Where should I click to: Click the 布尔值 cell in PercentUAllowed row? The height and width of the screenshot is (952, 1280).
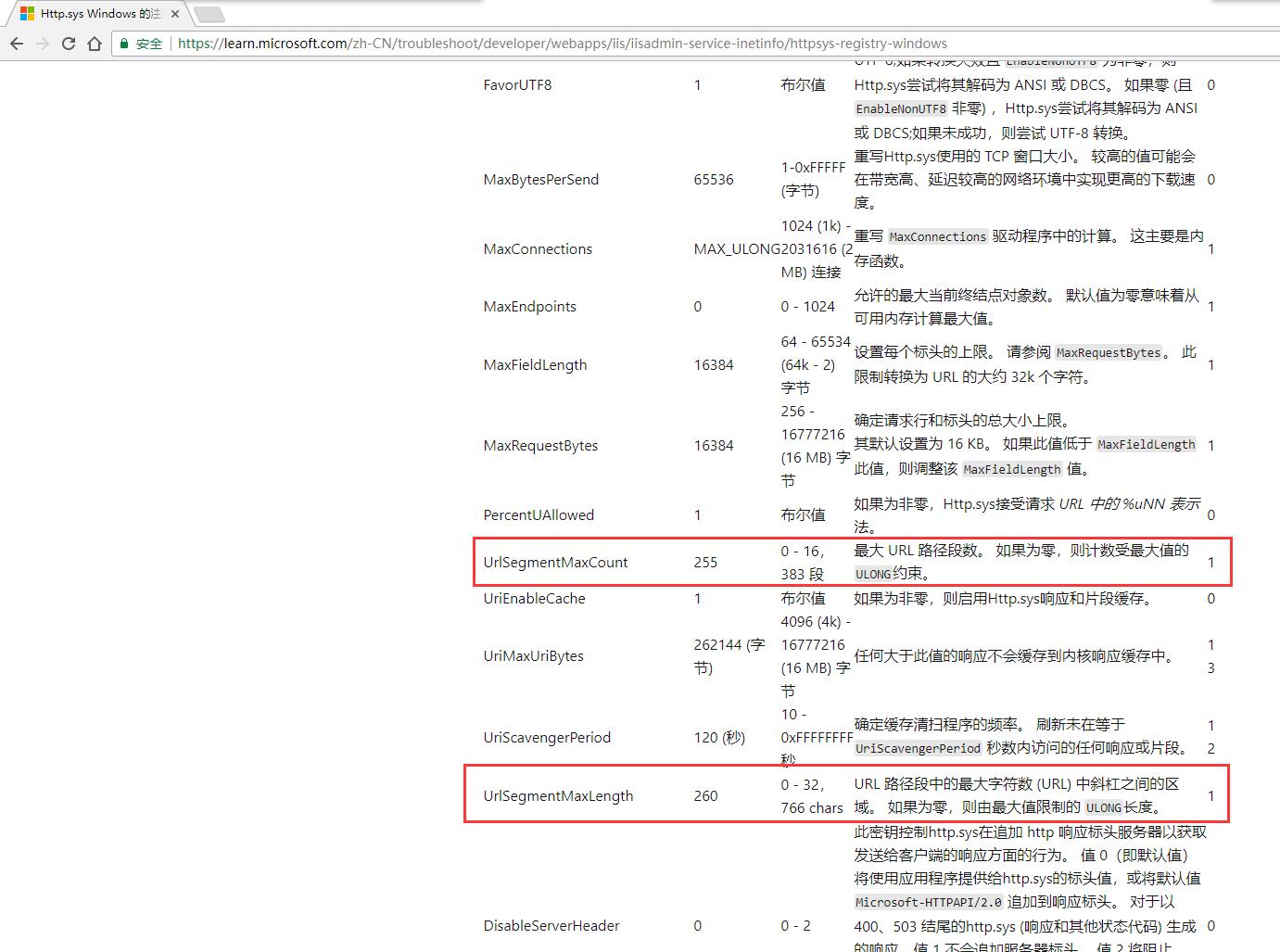pos(803,514)
